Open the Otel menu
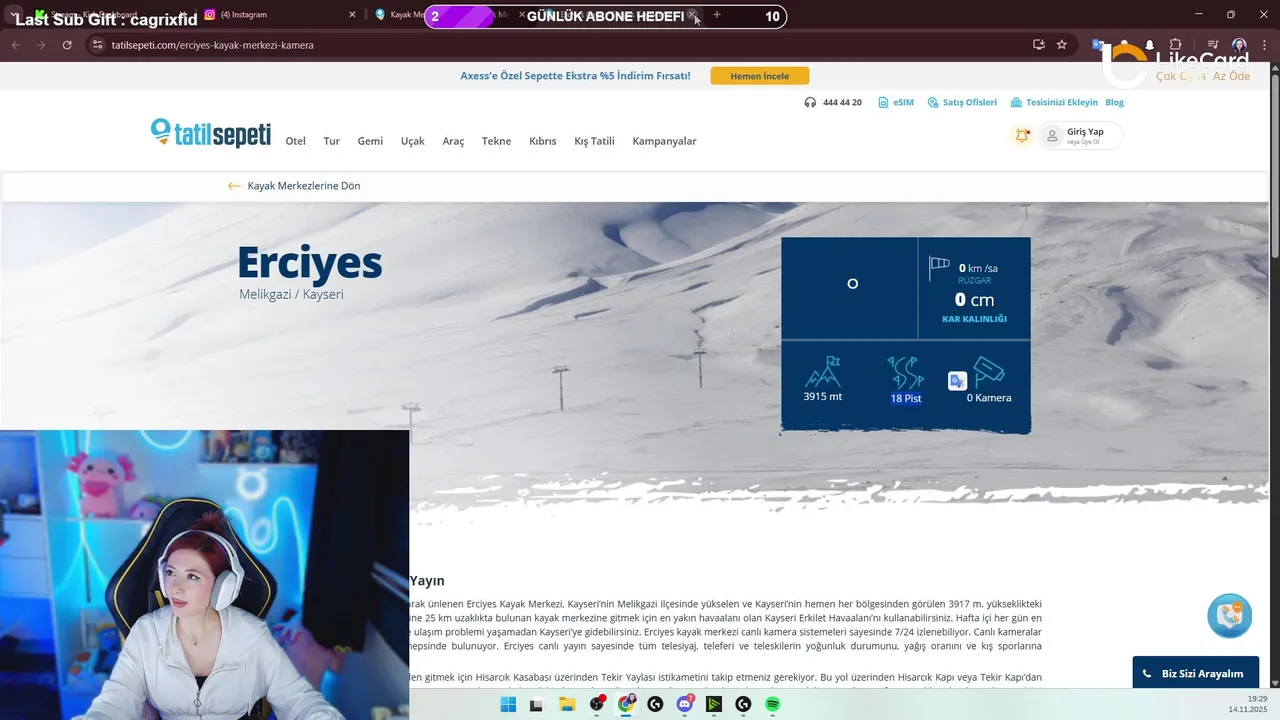 point(295,141)
